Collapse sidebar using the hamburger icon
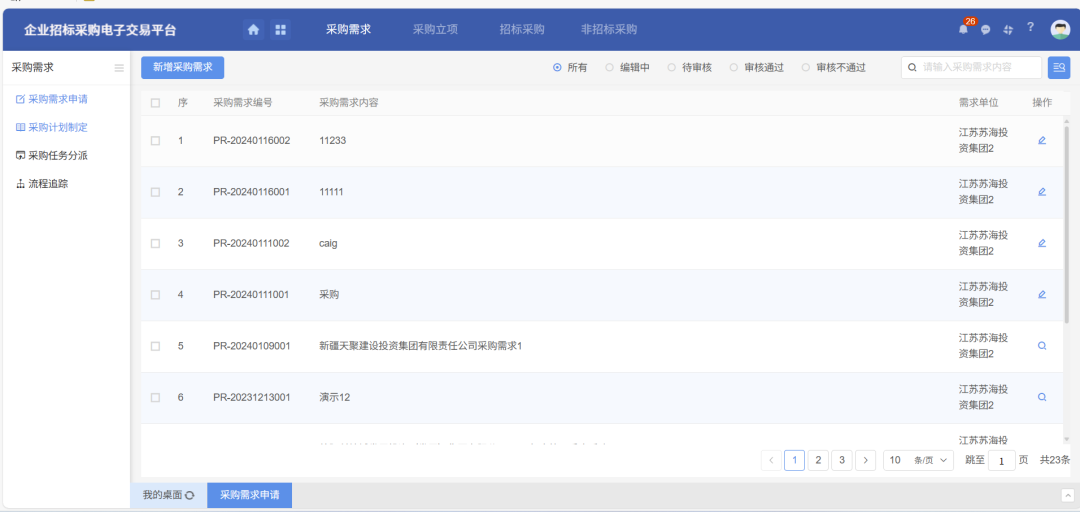This screenshot has height=512, width=1080. (x=119, y=68)
